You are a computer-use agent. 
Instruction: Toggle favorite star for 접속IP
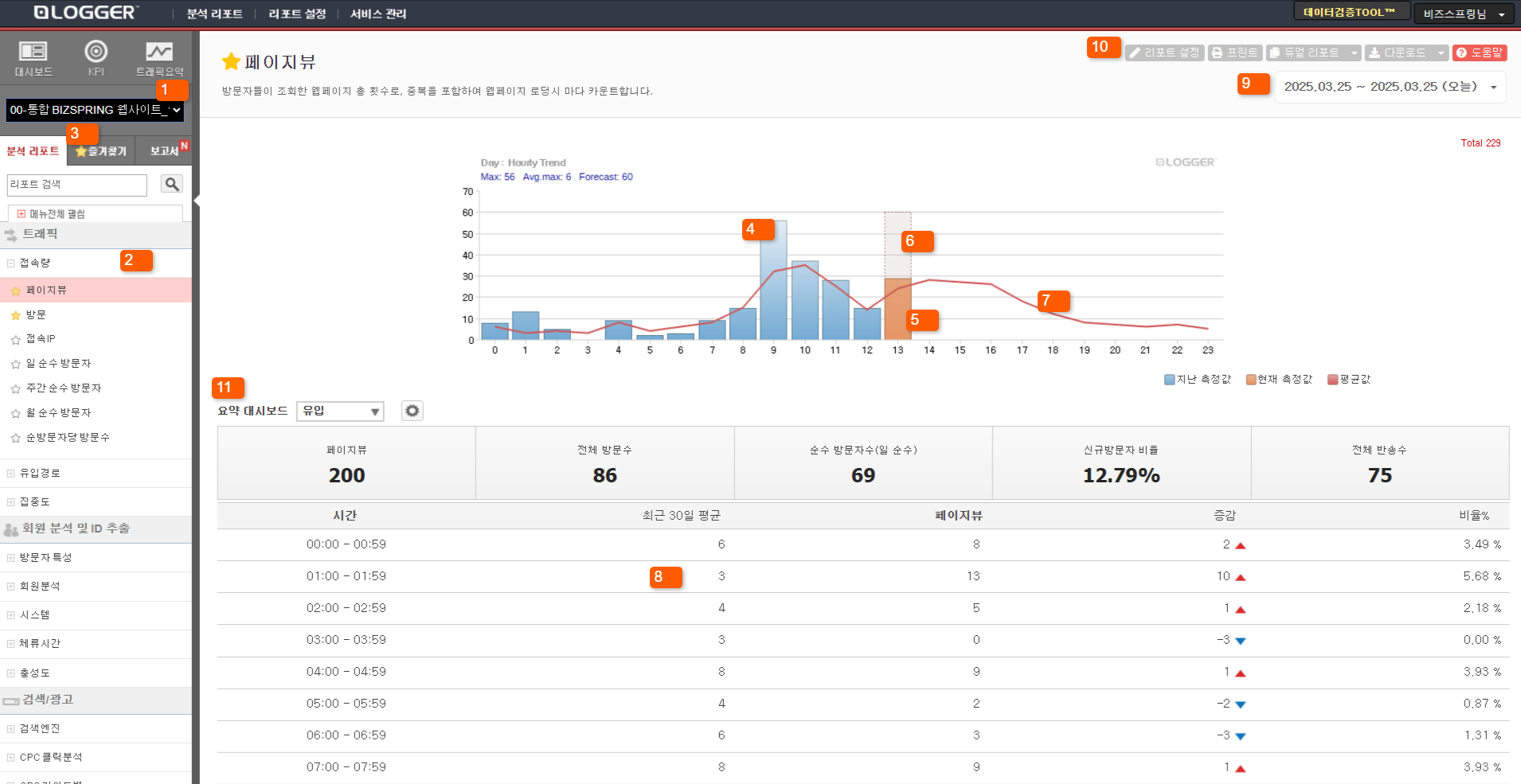point(15,339)
